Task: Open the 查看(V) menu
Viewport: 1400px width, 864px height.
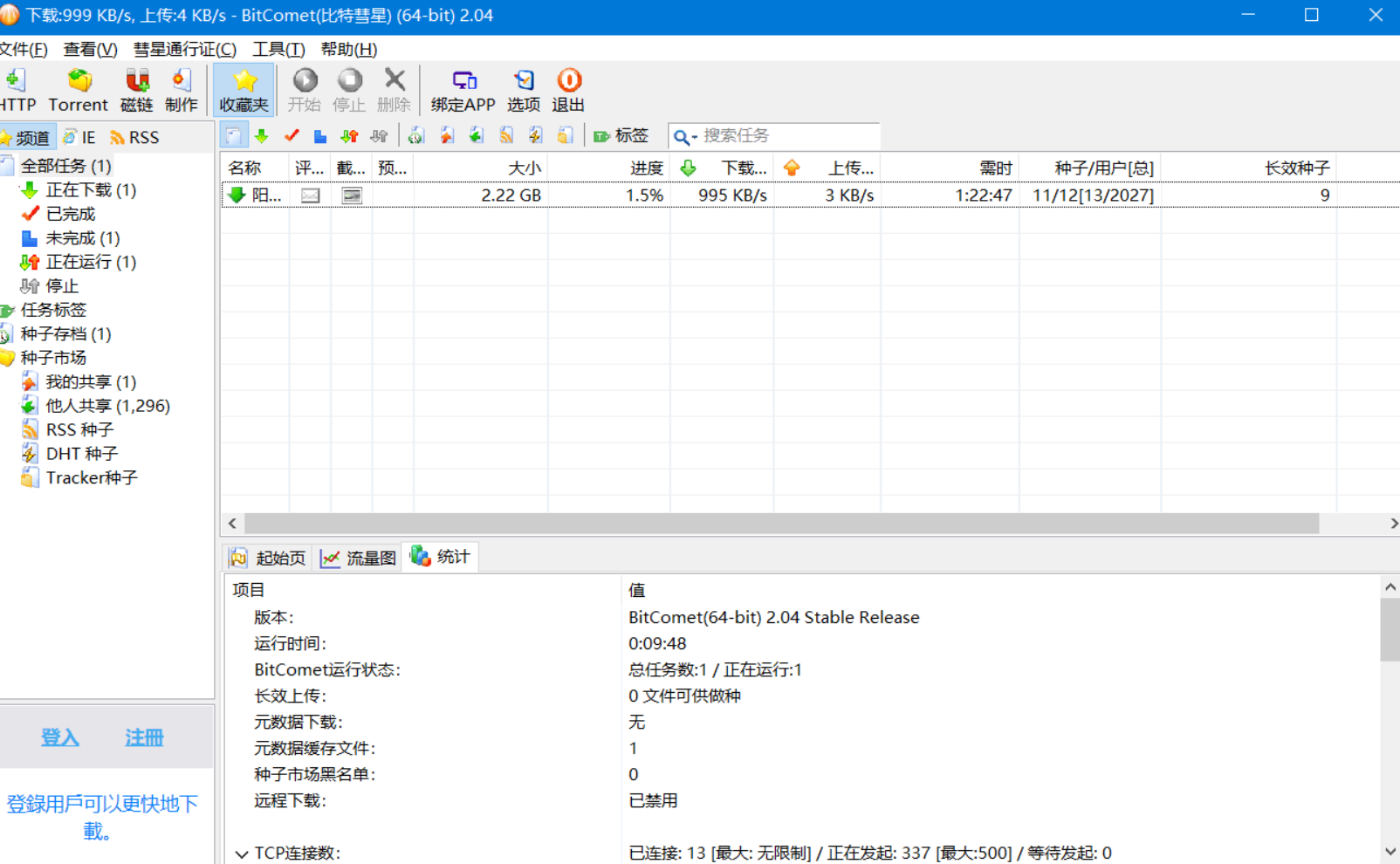Action: (90, 49)
